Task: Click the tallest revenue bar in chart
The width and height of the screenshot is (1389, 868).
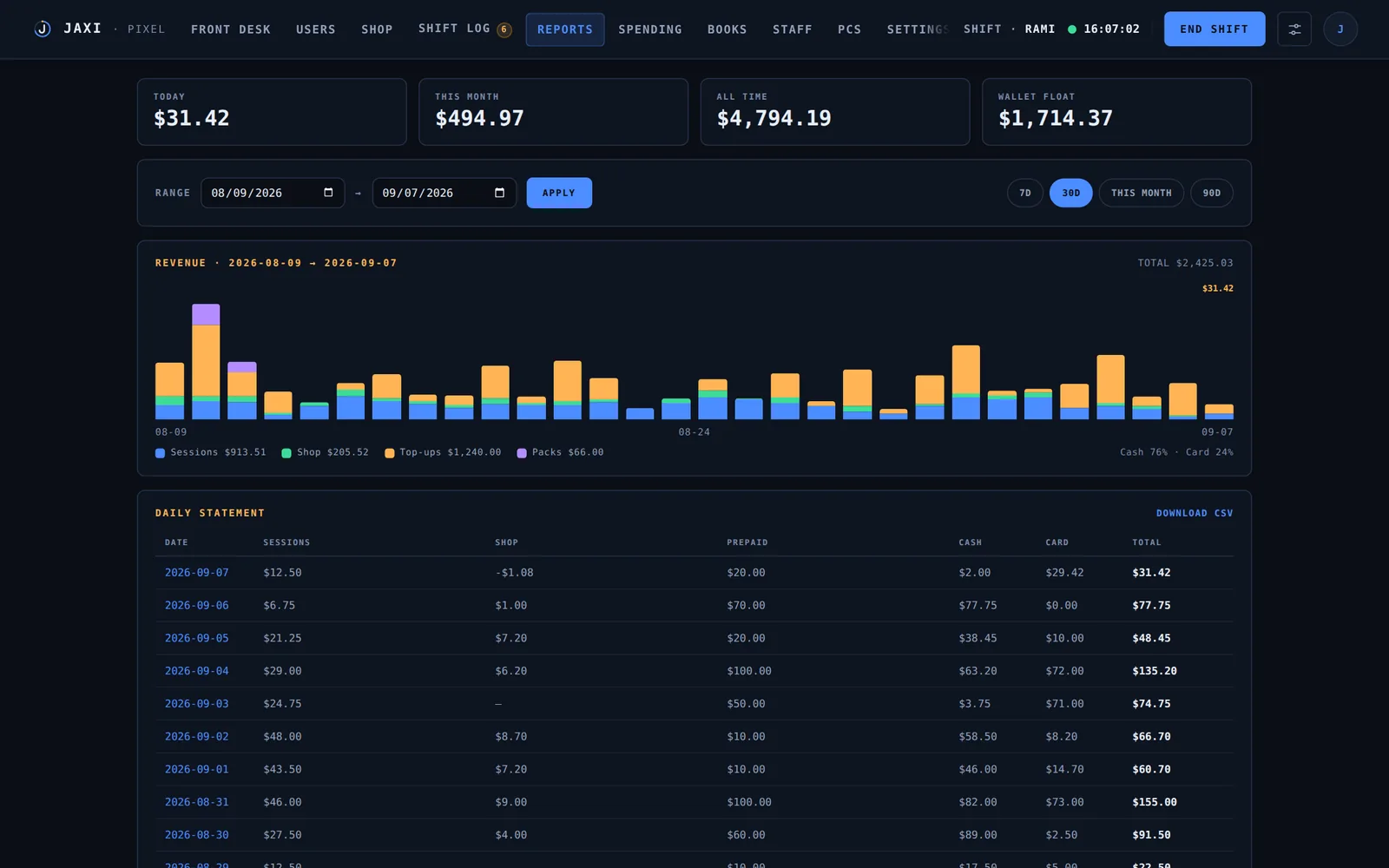Action: coord(206,362)
